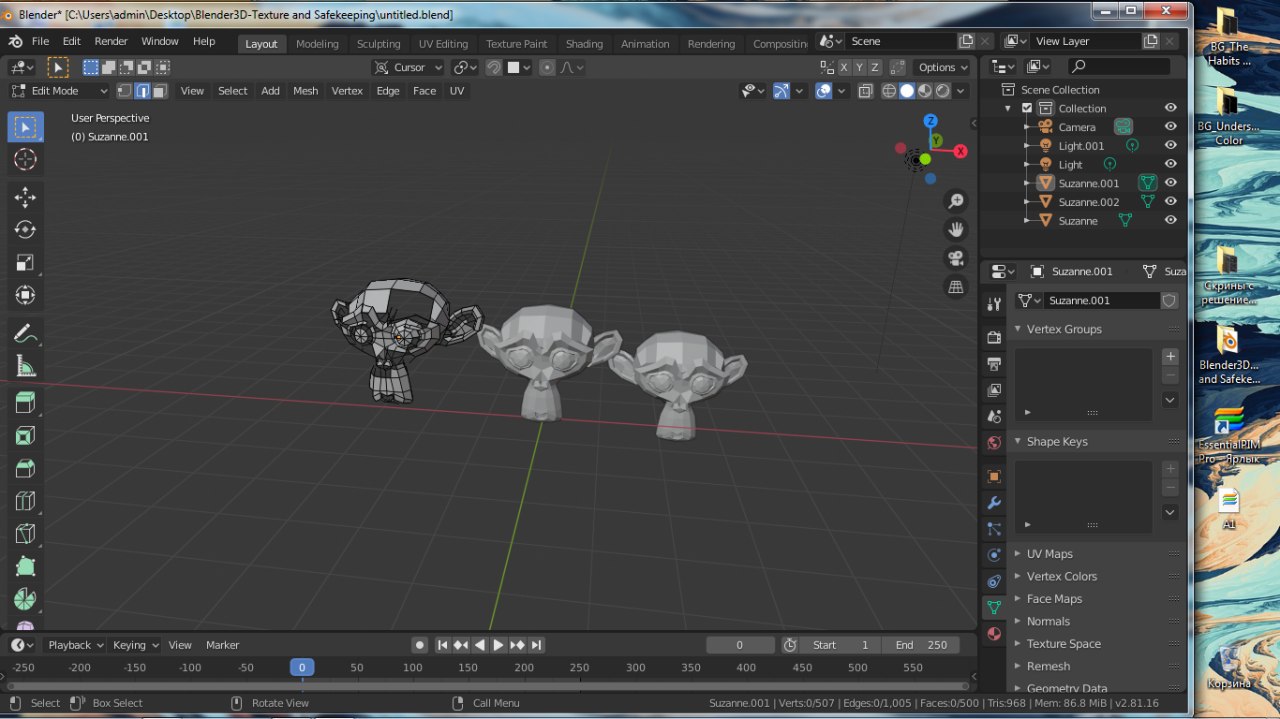Viewport: 1280px width, 719px height.
Task: Open the Render menu
Action: pos(111,42)
